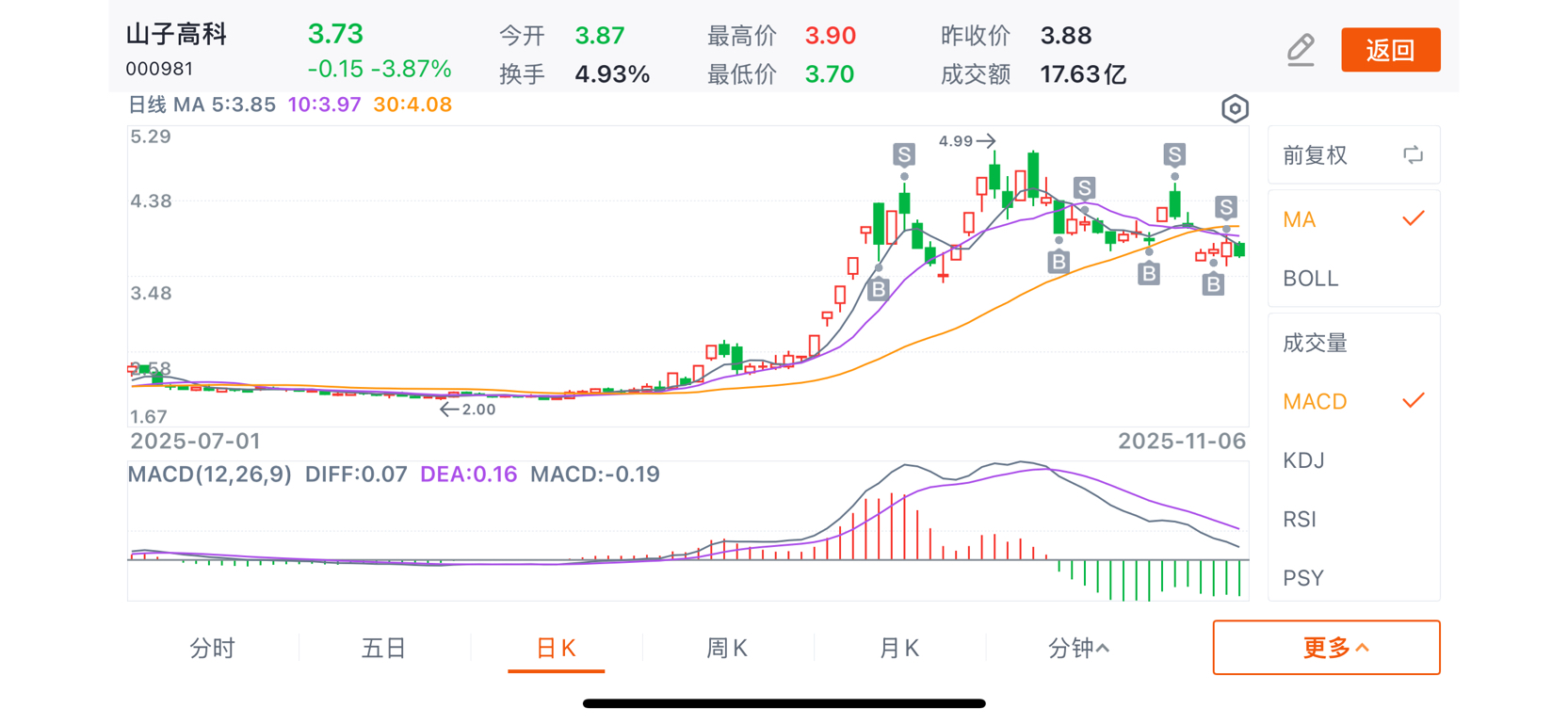This screenshot has width=1568, height=724.
Task: Click the MA 10:3.97 legend value
Action: pos(324,105)
